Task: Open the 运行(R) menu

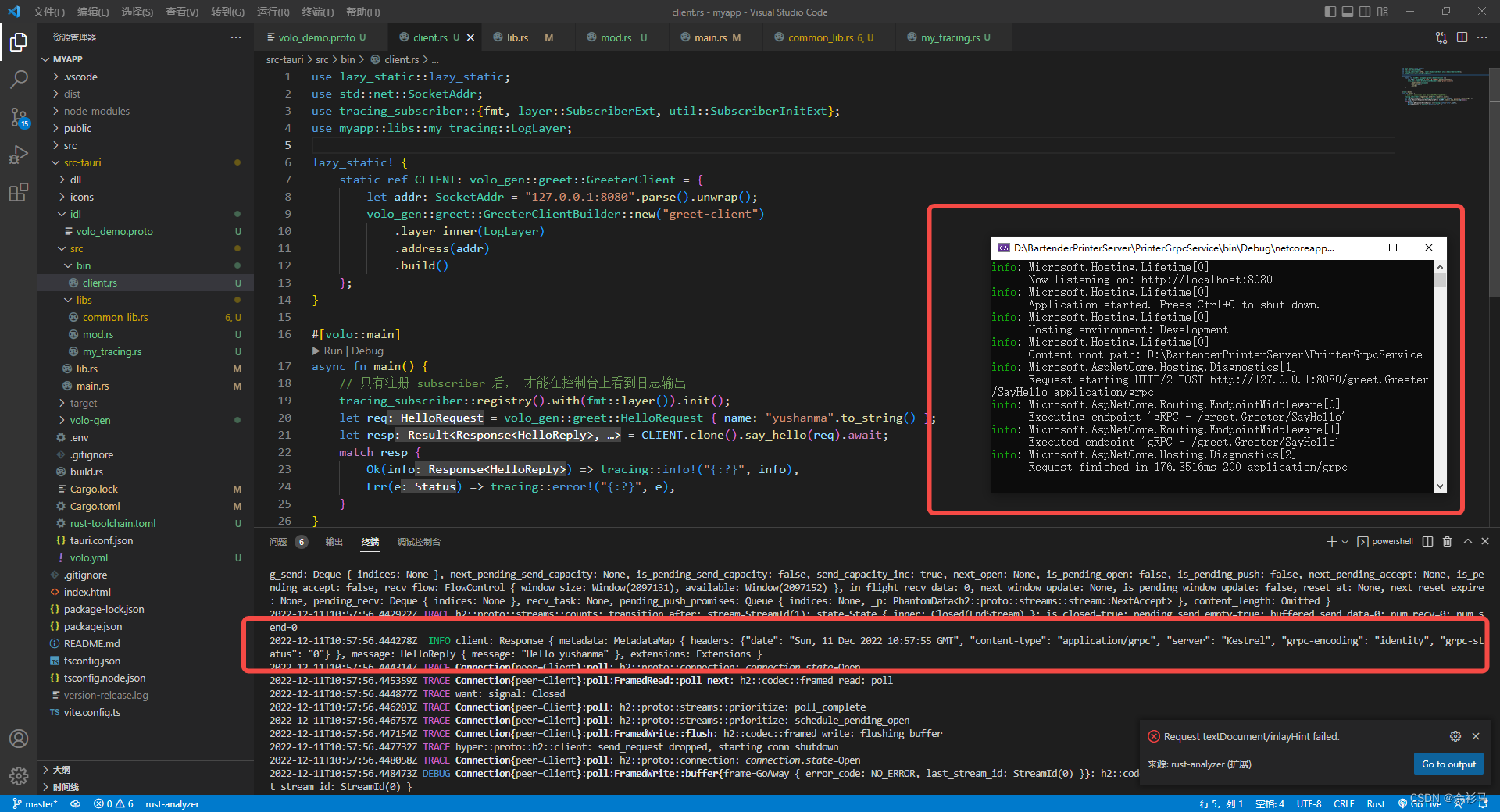Action: (273, 12)
